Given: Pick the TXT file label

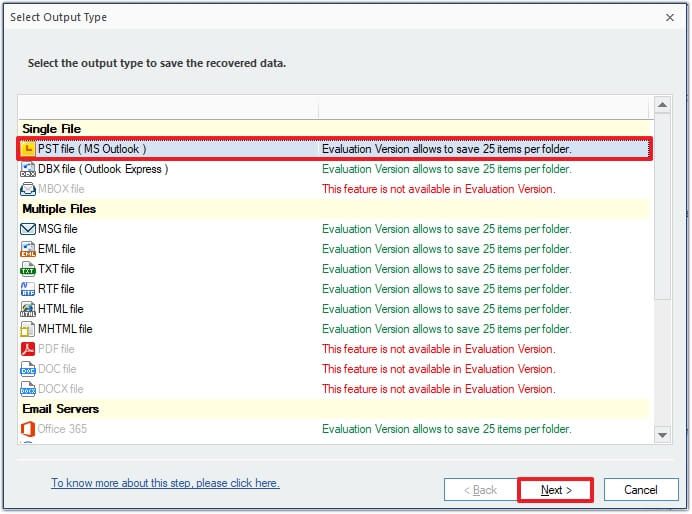Looking at the screenshot, I should (56, 269).
